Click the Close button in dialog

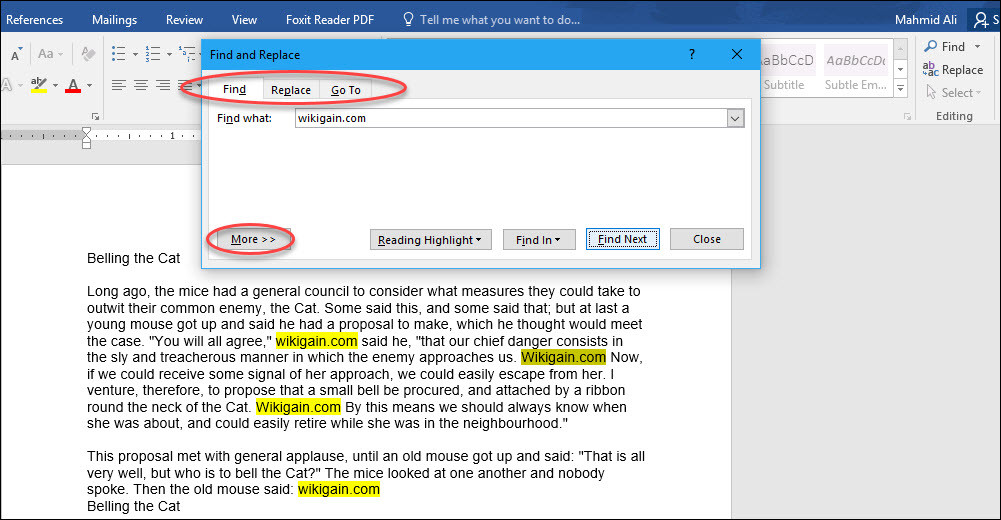coord(707,239)
